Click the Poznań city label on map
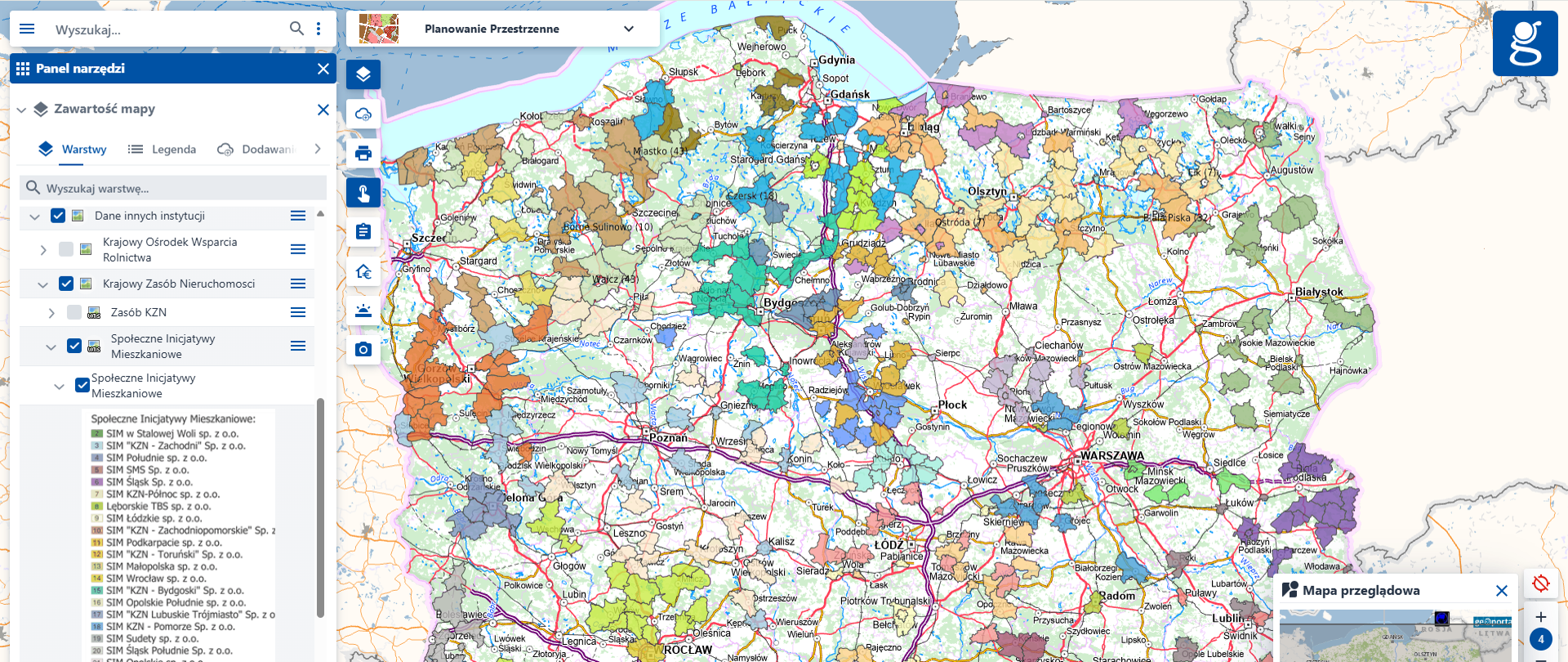 [x=668, y=437]
